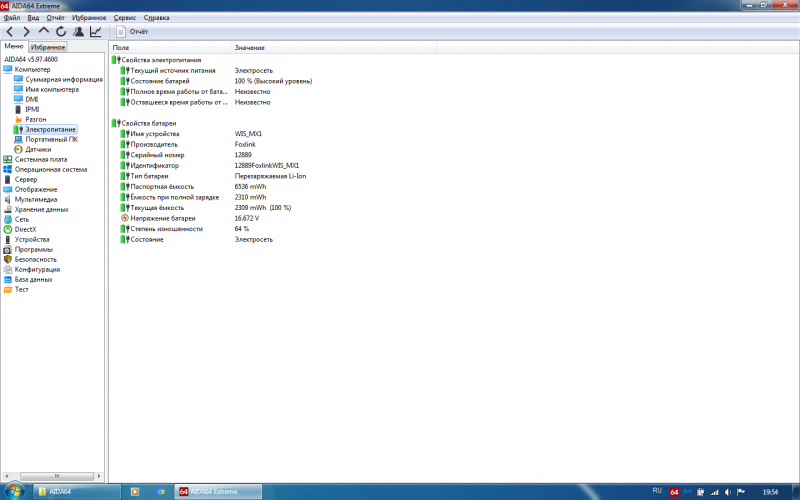This screenshot has height=500, width=800.
Task: Open the Сервис menu
Action: (124, 17)
